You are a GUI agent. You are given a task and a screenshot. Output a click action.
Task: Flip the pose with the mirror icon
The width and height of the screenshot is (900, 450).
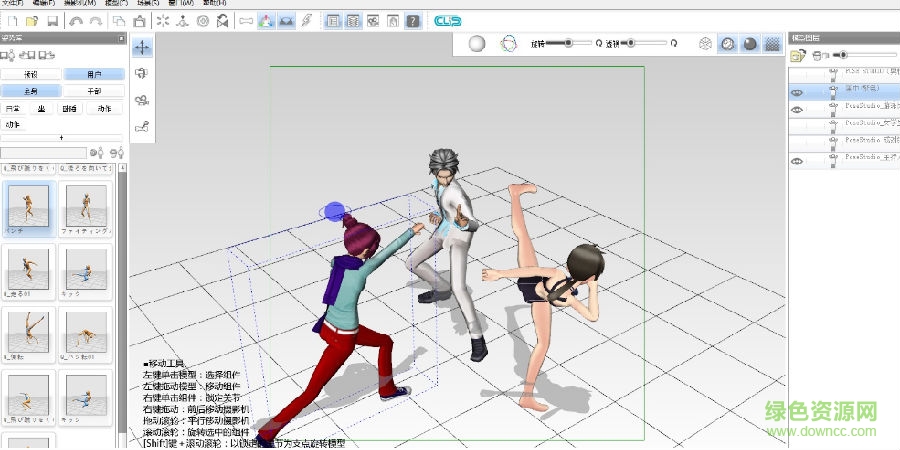point(223,21)
